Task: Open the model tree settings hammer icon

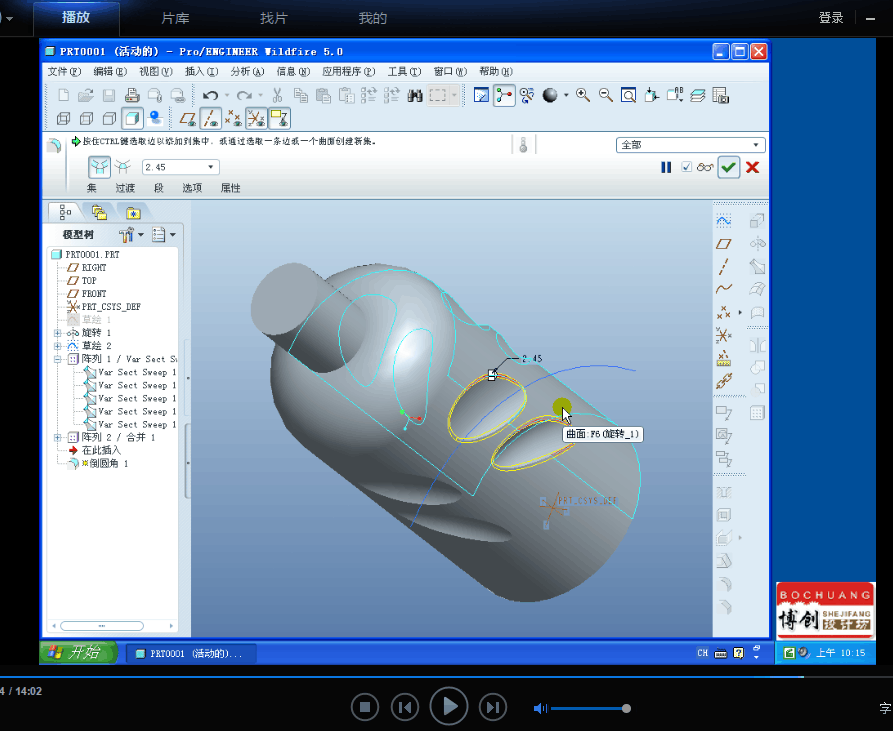Action: (127, 234)
